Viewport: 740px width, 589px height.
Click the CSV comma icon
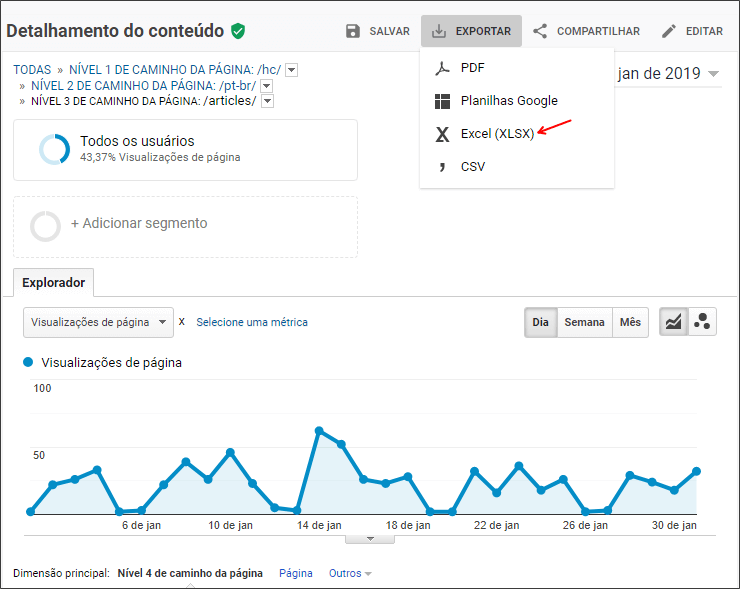pyautogui.click(x=442, y=167)
